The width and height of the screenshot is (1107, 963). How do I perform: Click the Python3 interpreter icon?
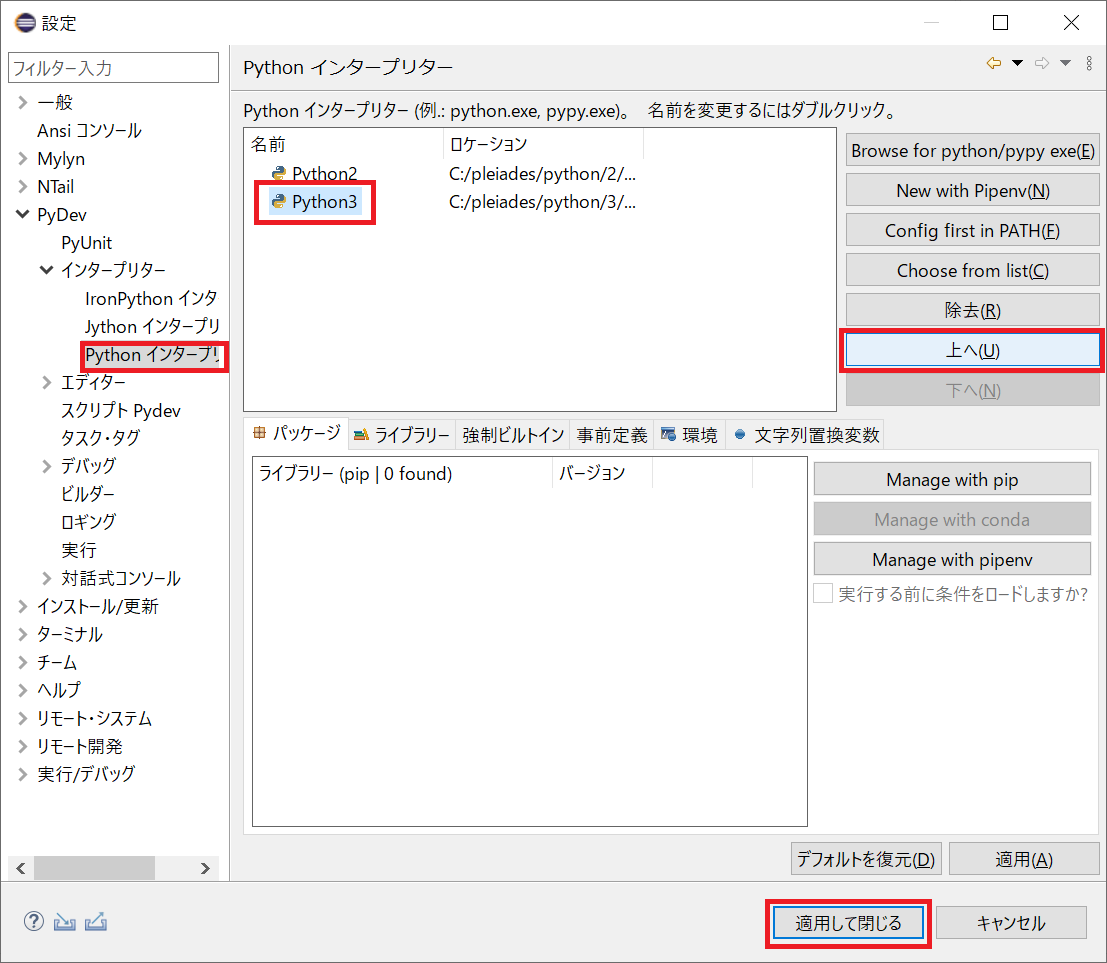pos(279,201)
